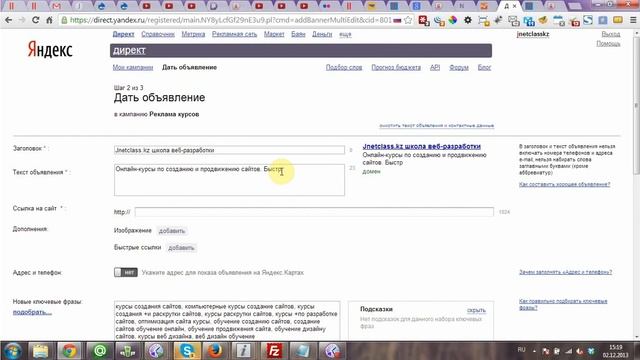Open the Метрика navigation link
Viewport: 640px width, 360px height.
point(193,34)
